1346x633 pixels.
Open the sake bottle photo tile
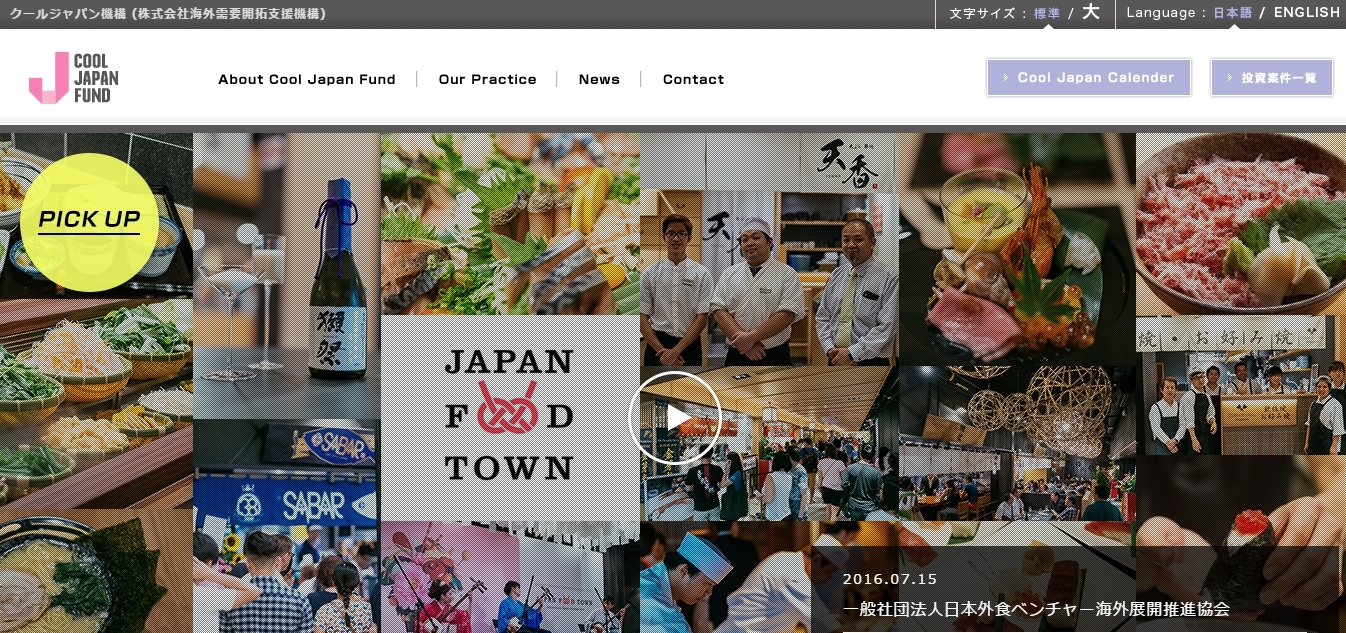point(286,276)
